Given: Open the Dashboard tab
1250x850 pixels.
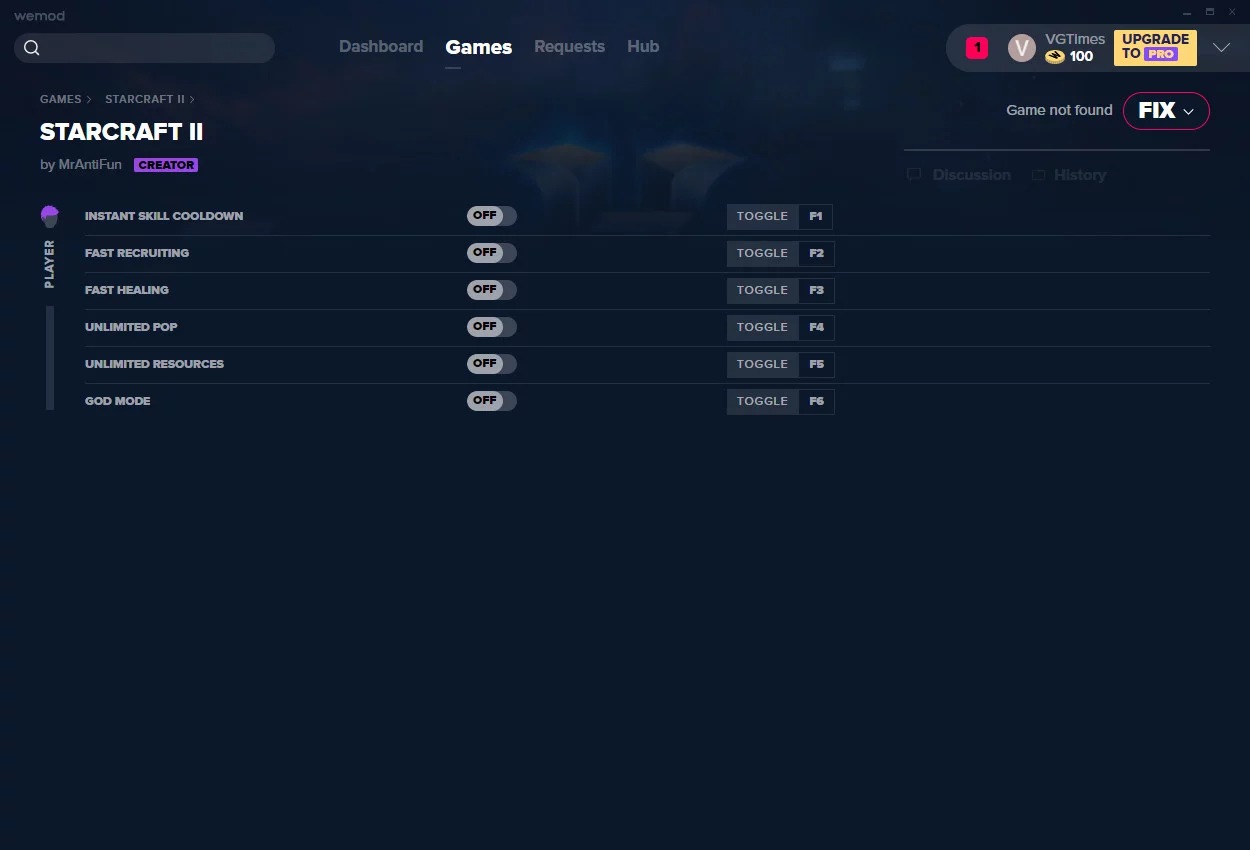Looking at the screenshot, I should click(381, 47).
